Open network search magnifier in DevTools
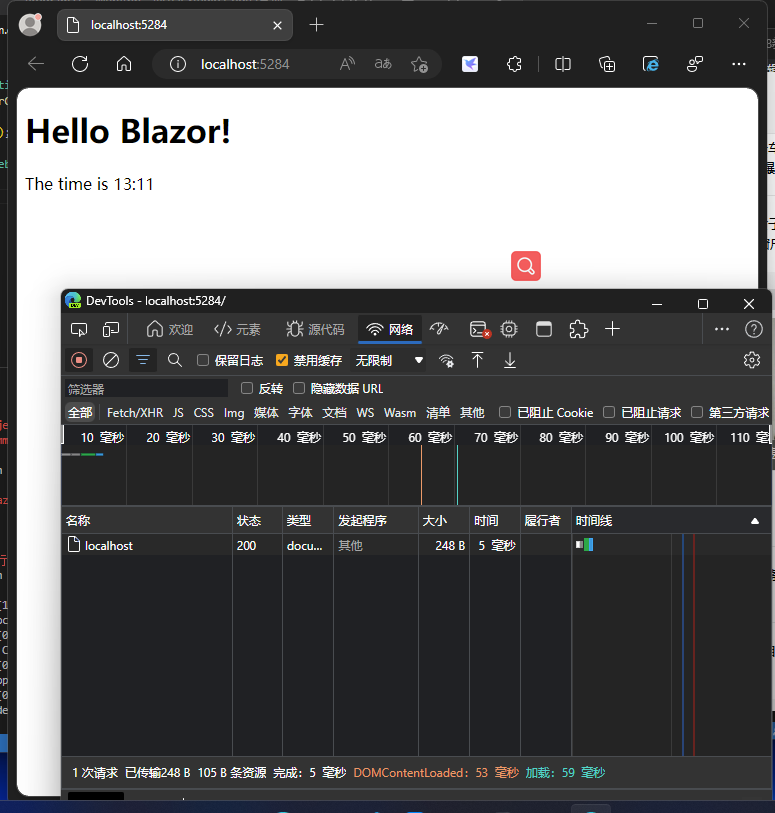 tap(175, 360)
